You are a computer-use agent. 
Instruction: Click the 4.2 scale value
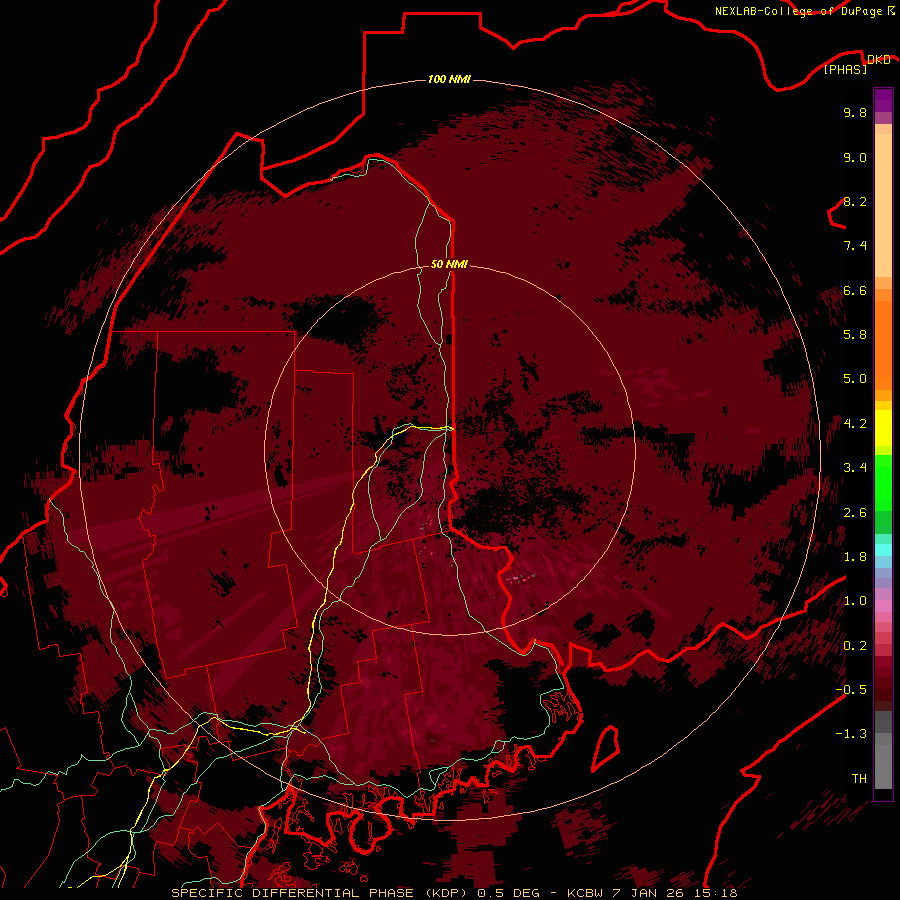coord(855,424)
